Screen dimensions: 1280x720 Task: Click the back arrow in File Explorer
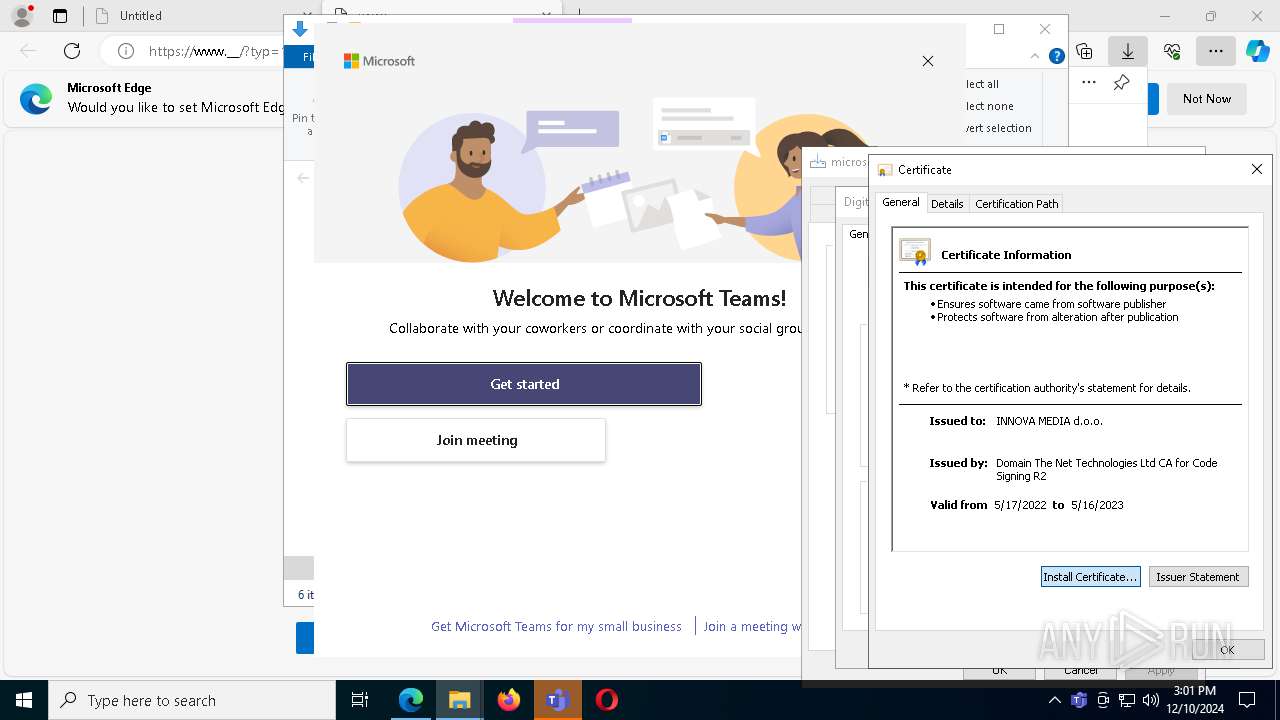302,178
